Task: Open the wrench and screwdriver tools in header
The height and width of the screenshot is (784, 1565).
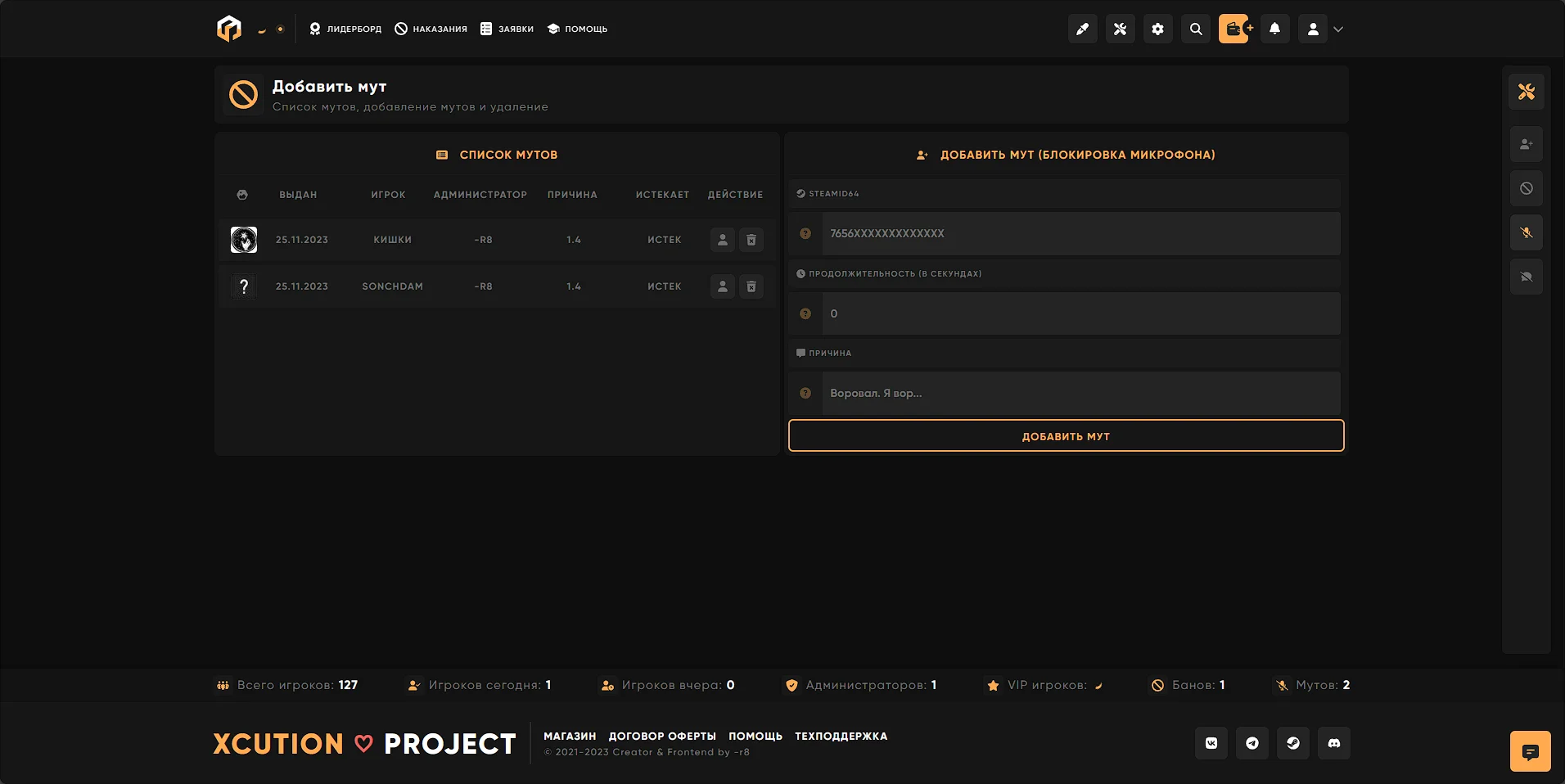Action: click(1120, 29)
